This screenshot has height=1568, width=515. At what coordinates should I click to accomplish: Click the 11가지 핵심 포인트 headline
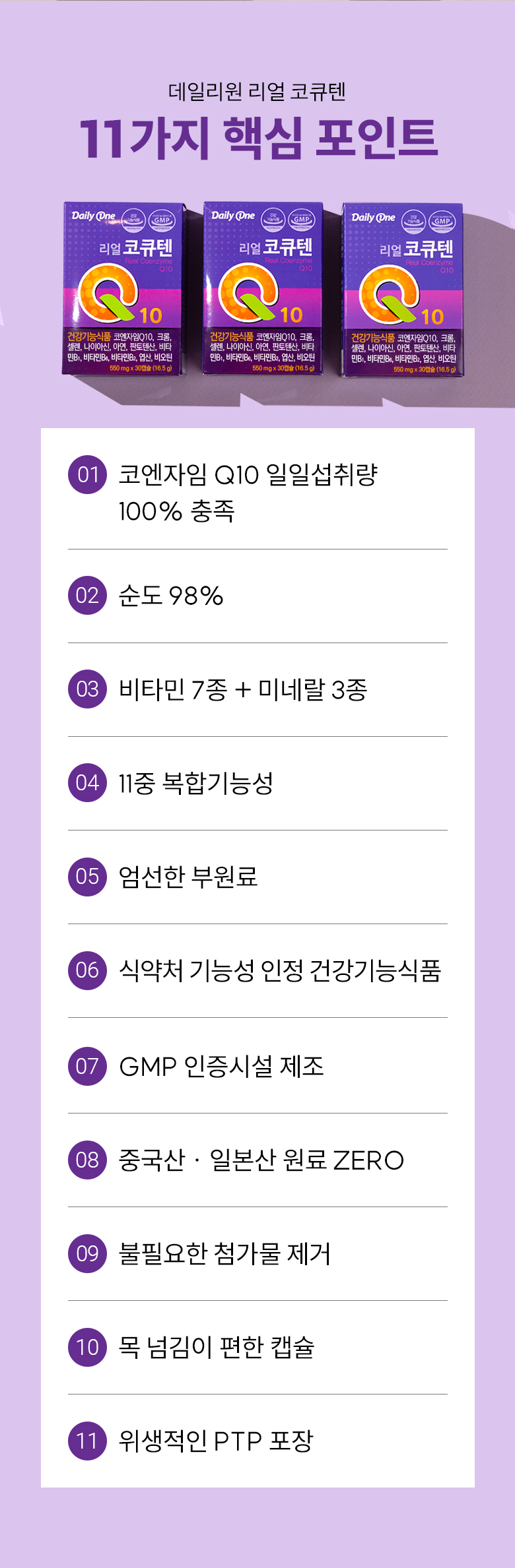point(257,139)
